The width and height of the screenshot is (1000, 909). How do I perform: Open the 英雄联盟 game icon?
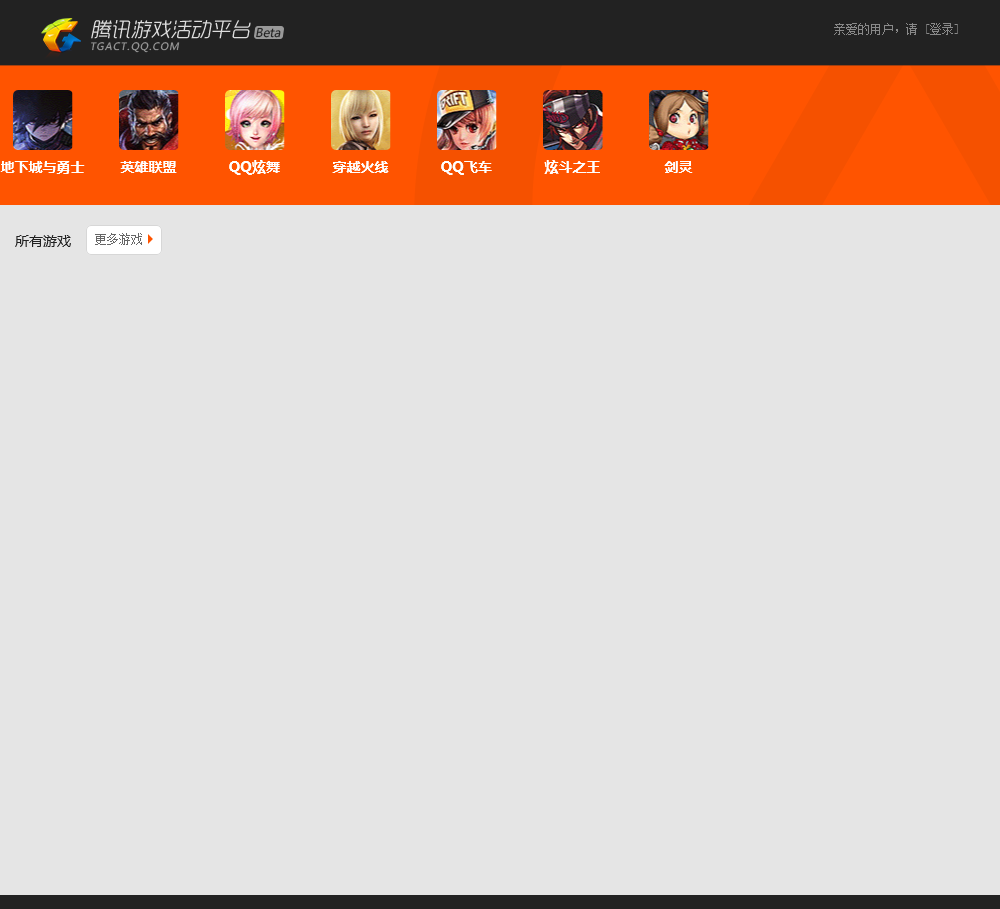pos(149,120)
